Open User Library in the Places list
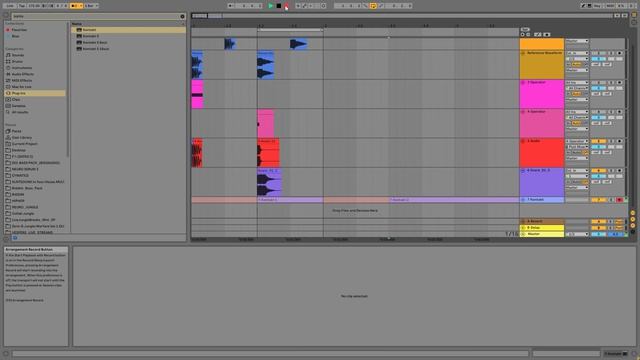The image size is (640, 360). 22,138
